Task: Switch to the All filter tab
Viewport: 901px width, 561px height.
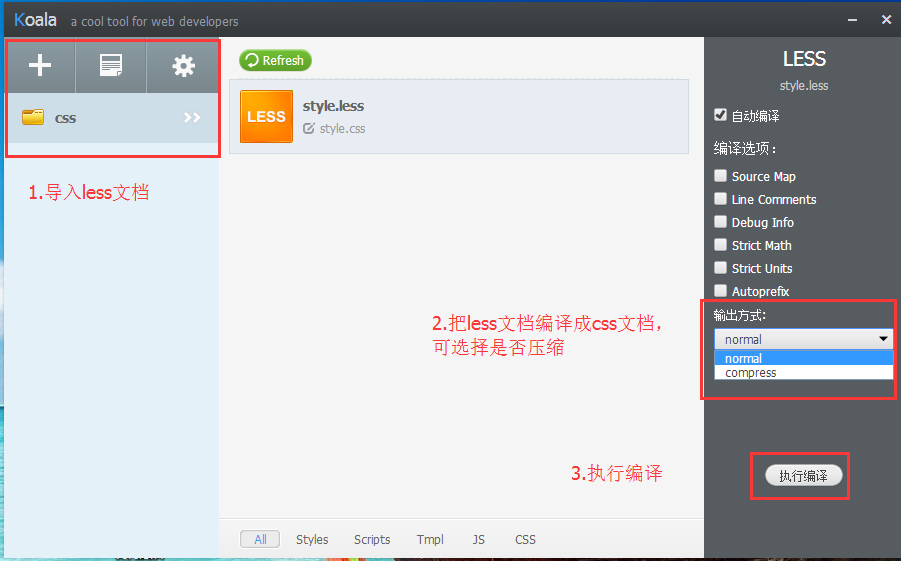Action: pyautogui.click(x=260, y=539)
